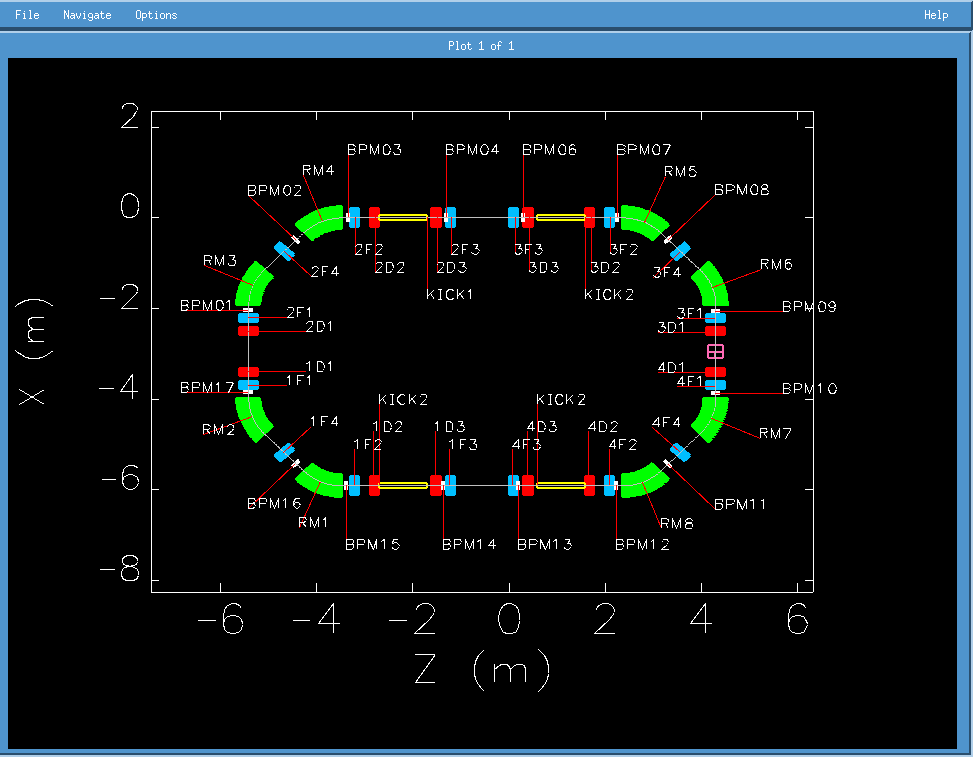Select the green RM6 dipole magnet
Screen dimensions: 973x757
[712, 284]
